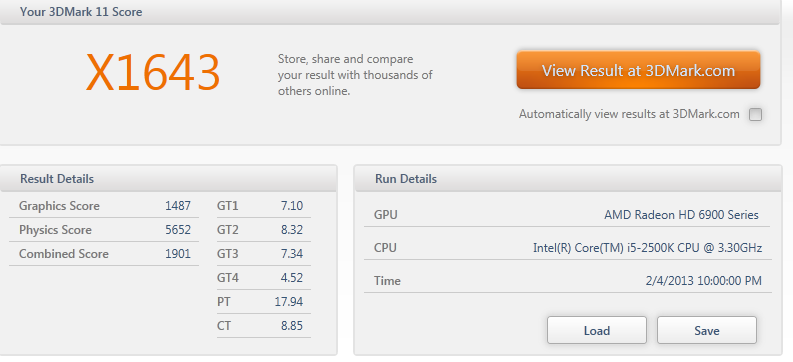The image size is (793, 362).
Task: Select the X1643 score text
Action: (153, 73)
